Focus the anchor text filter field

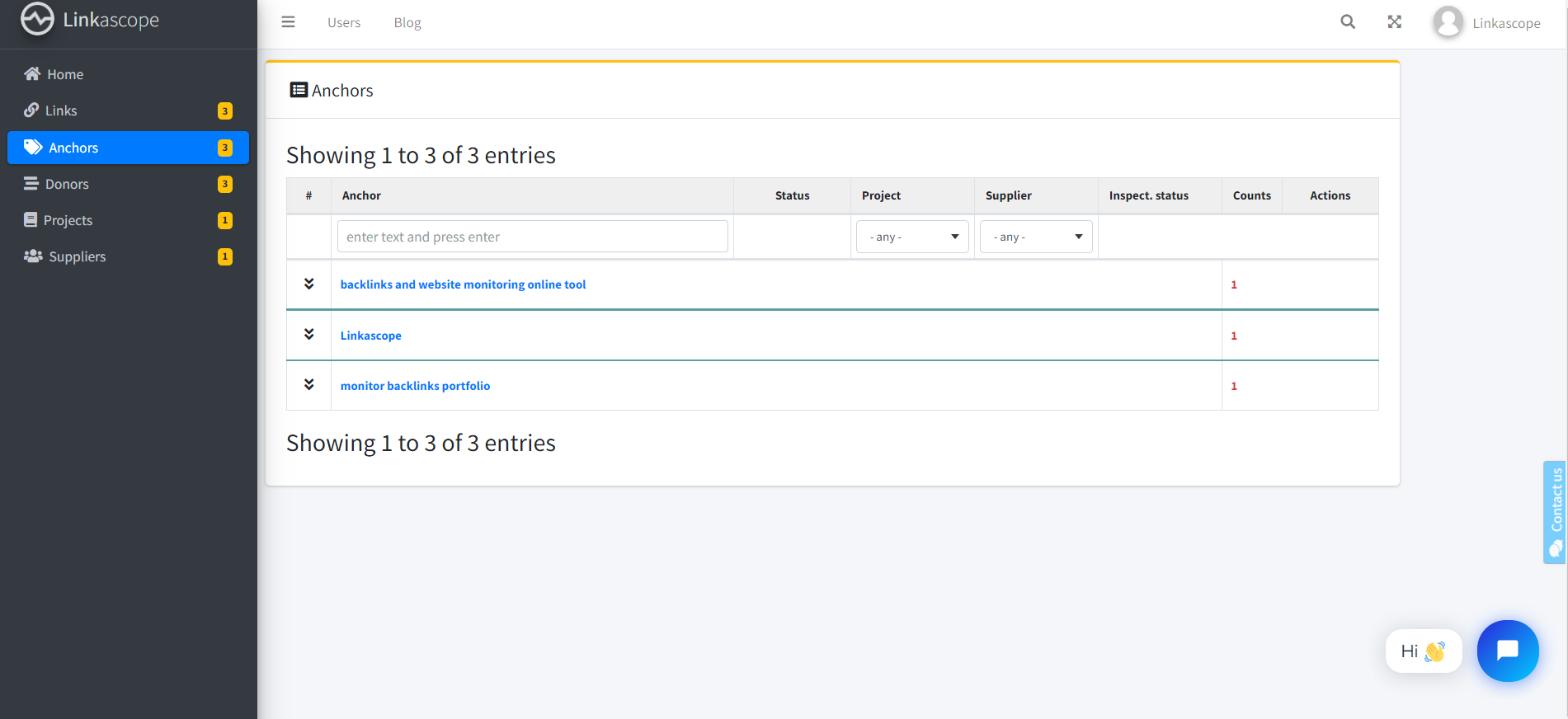pos(533,237)
